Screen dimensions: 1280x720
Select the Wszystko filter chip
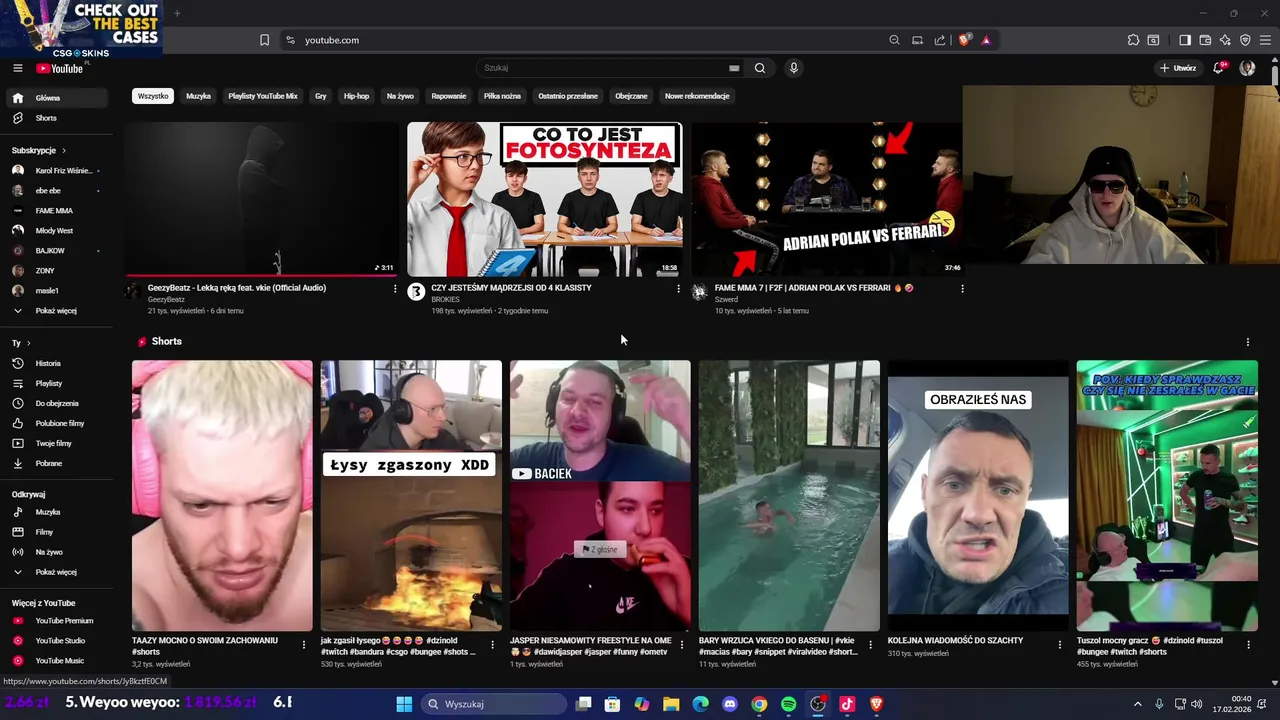[153, 96]
